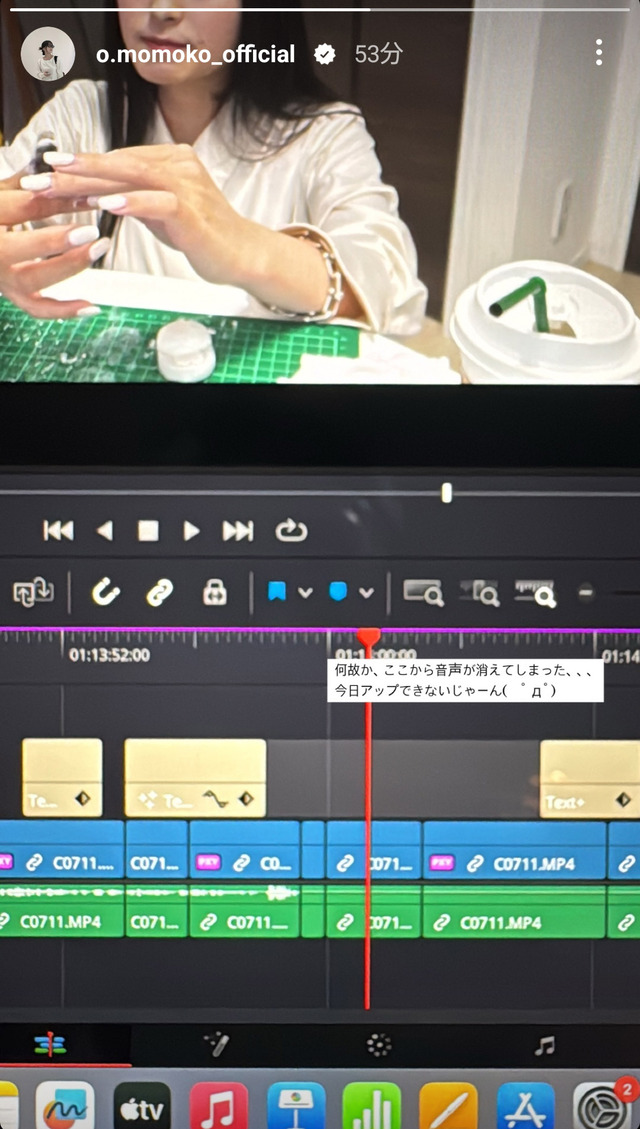This screenshot has height=1129, width=640.
Task: Toggle loop playback
Action: pos(292,531)
